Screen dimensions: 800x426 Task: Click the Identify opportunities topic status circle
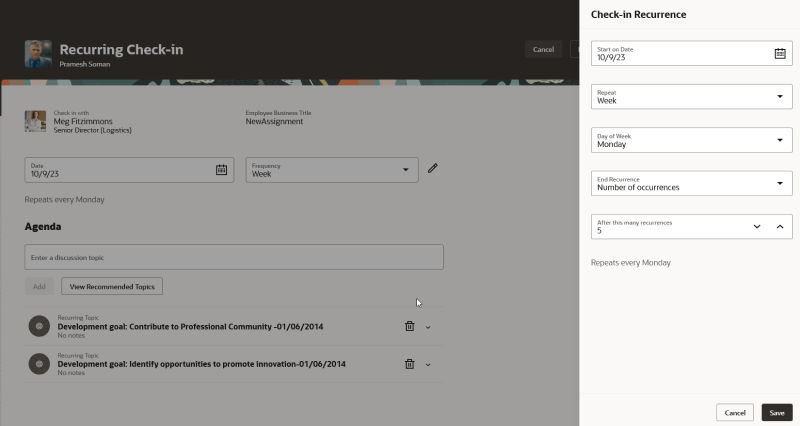[x=39, y=364]
